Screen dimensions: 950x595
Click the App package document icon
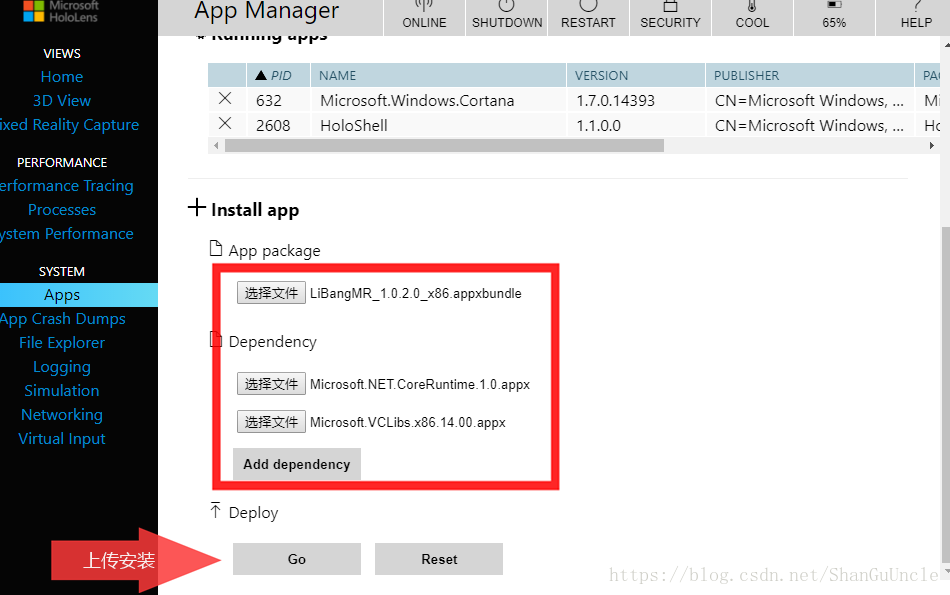[x=216, y=248]
